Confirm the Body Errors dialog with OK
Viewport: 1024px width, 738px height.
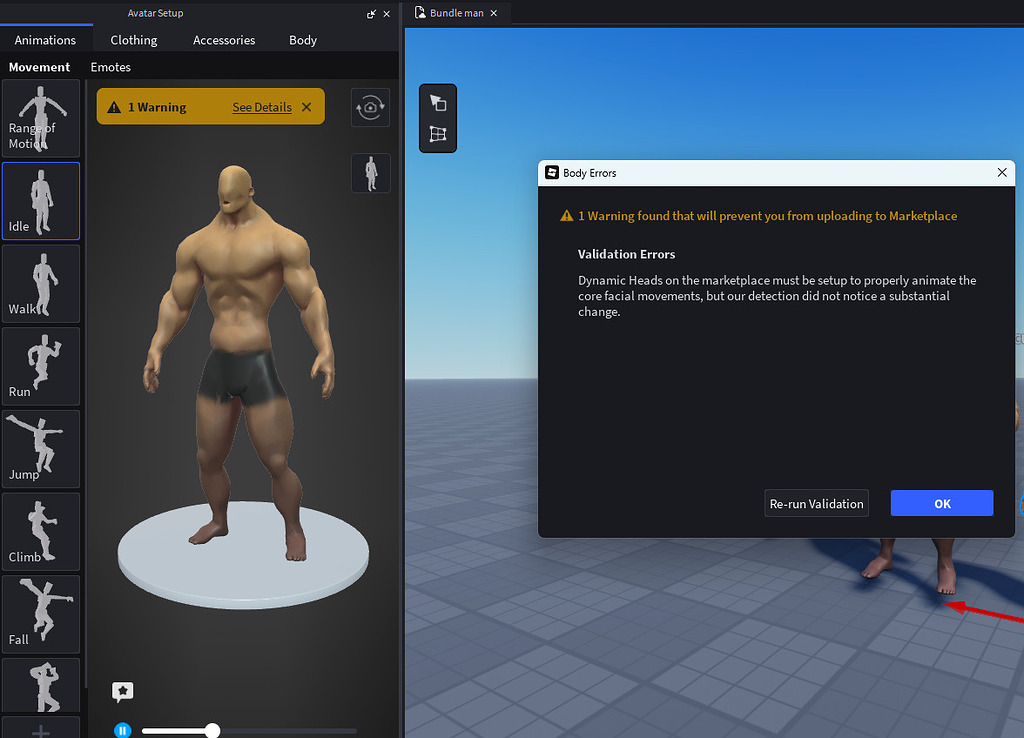(x=942, y=504)
